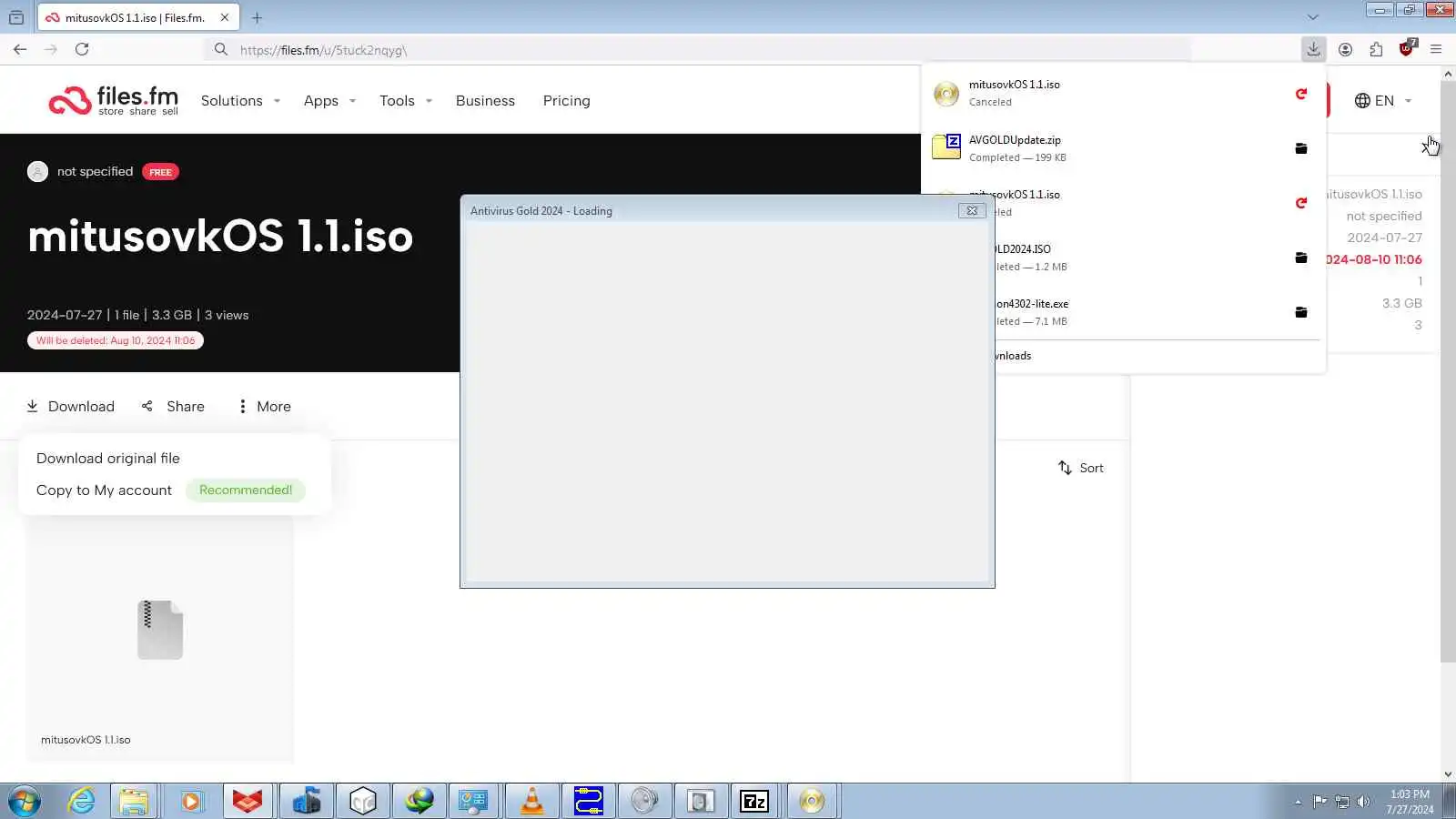Go back to the previous page
The height and width of the screenshot is (819, 1456).
click(20, 49)
